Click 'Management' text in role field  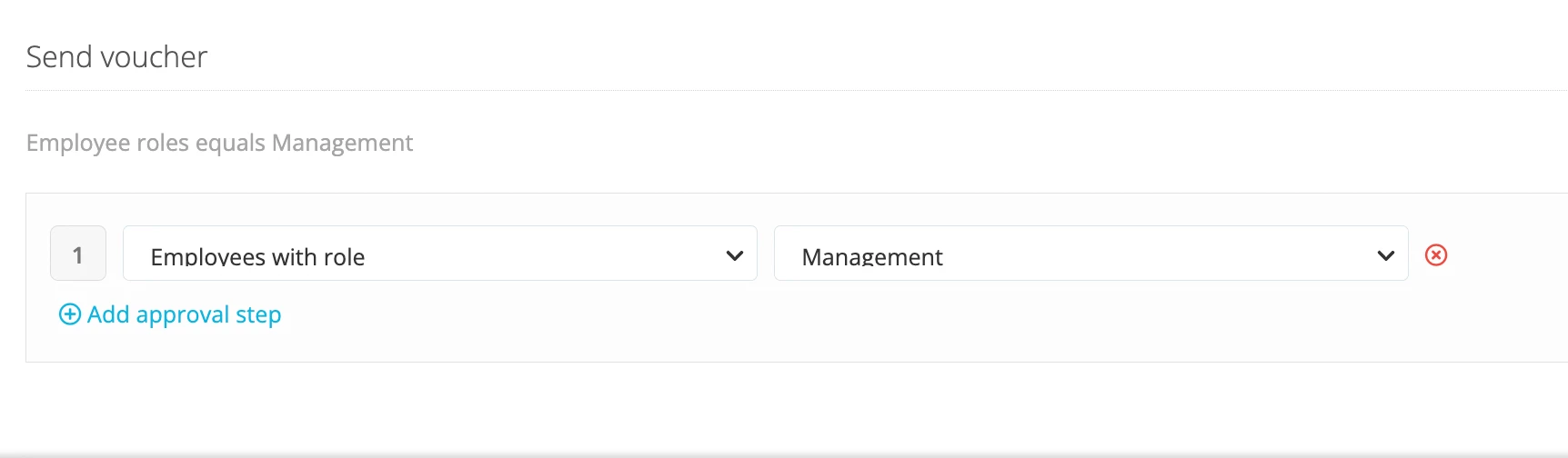[872, 257]
